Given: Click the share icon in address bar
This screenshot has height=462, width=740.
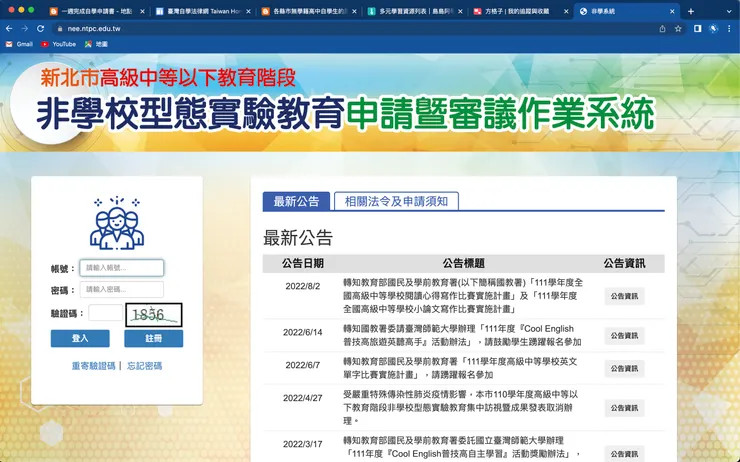Looking at the screenshot, I should (x=663, y=29).
